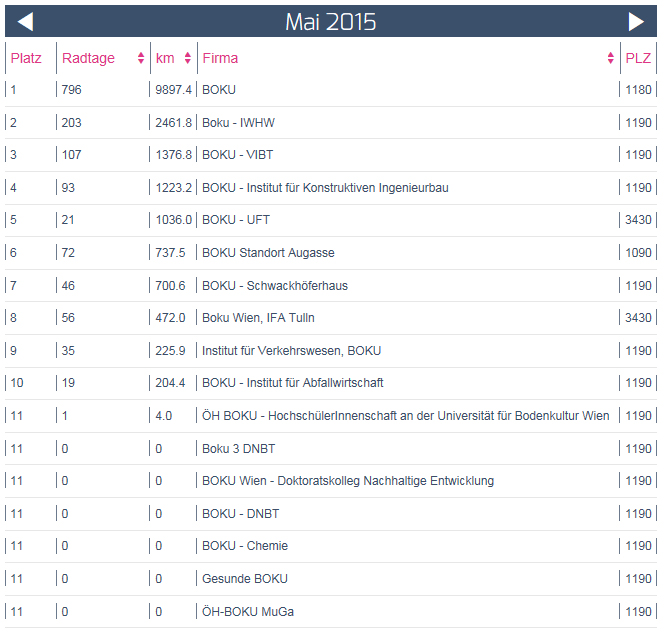Sort by Radtage using sort arrows
664x632 pixels.
click(x=141, y=59)
